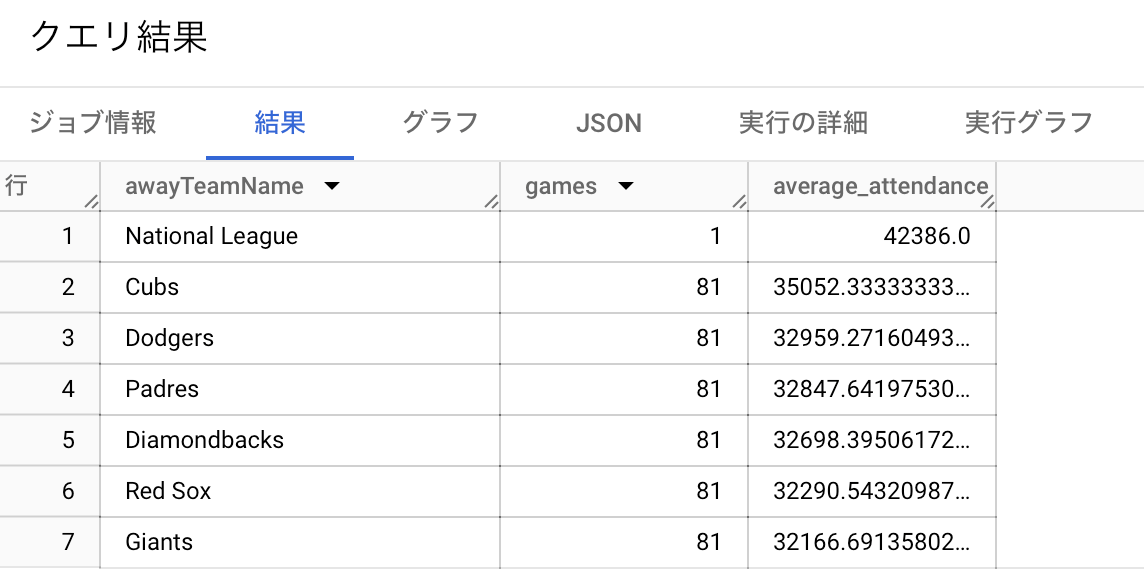Select the Diamondbacks cell
Image resolution: width=1144 pixels, height=584 pixels.
coord(300,440)
